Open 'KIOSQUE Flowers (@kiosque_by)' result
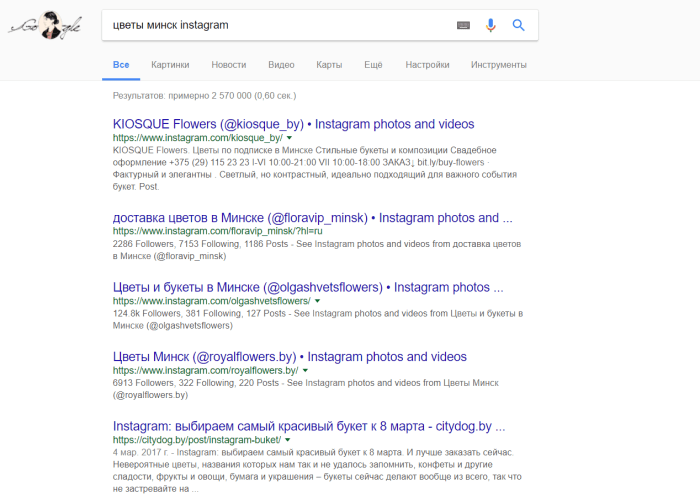700x500 pixels. [x=293, y=124]
